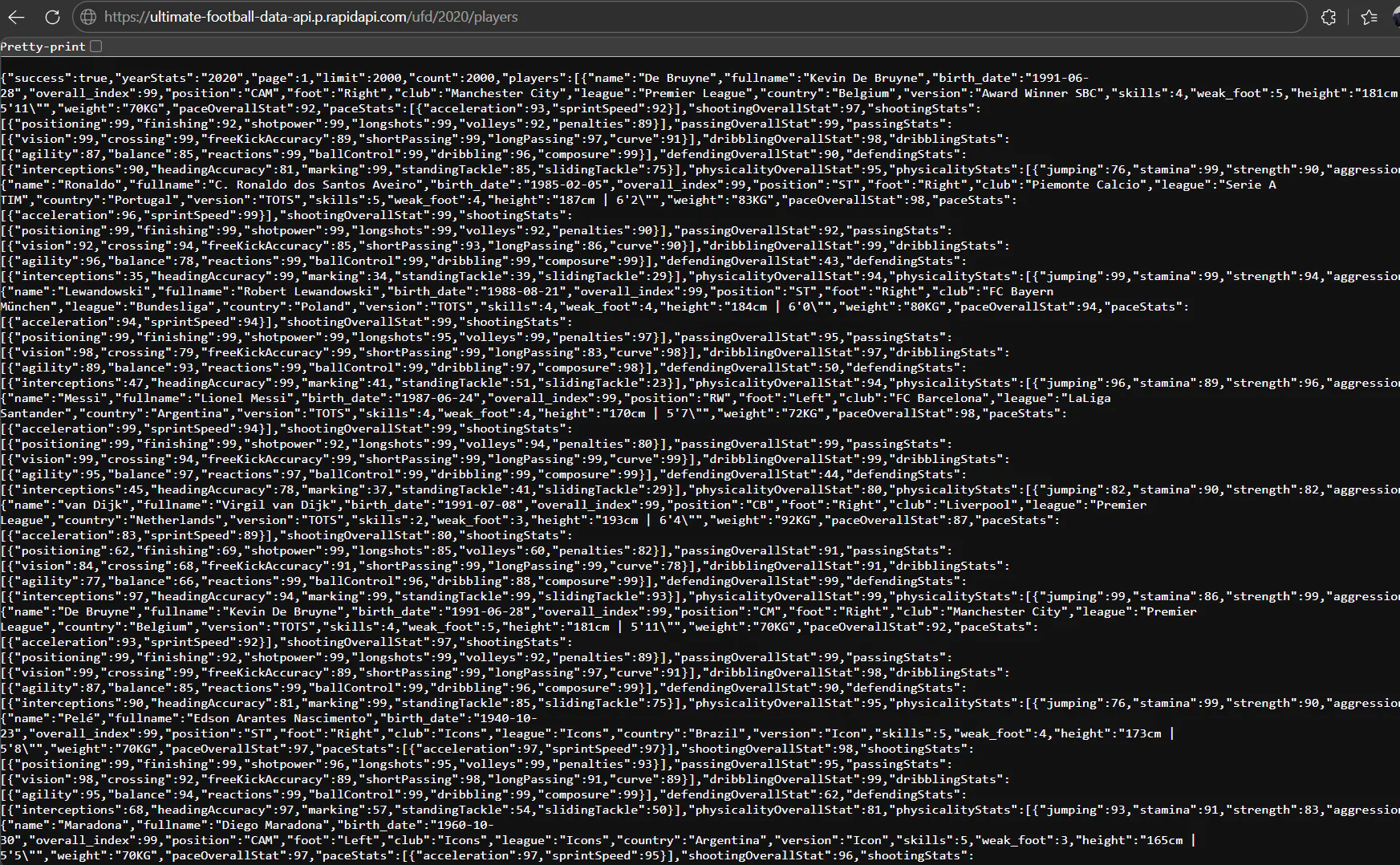View site information via the globe icon

pos(88,17)
